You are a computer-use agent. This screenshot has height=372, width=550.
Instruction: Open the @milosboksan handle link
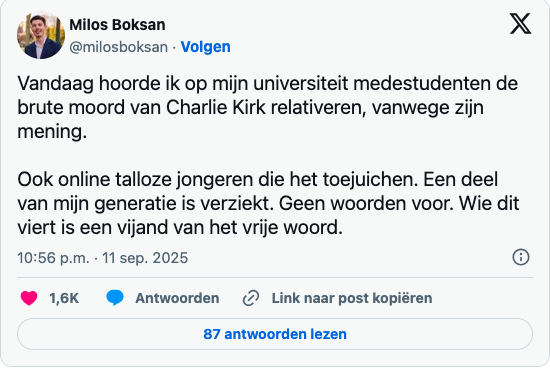click(119, 47)
